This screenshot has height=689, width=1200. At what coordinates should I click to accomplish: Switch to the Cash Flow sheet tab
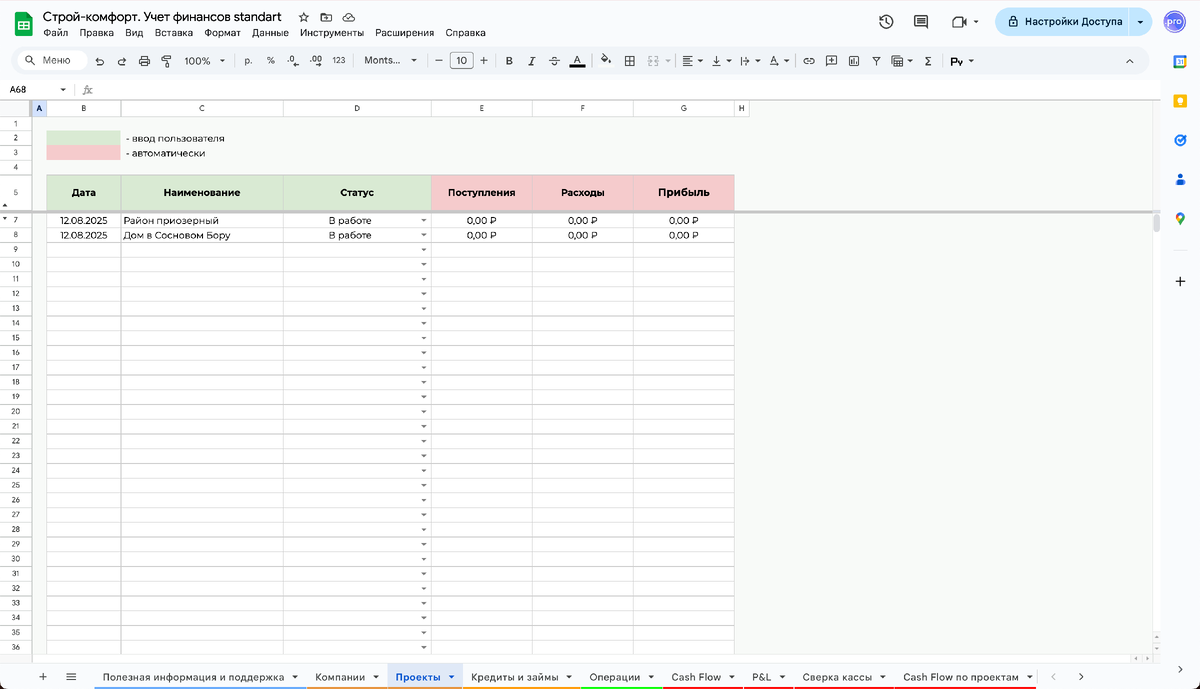pyautogui.click(x=696, y=677)
